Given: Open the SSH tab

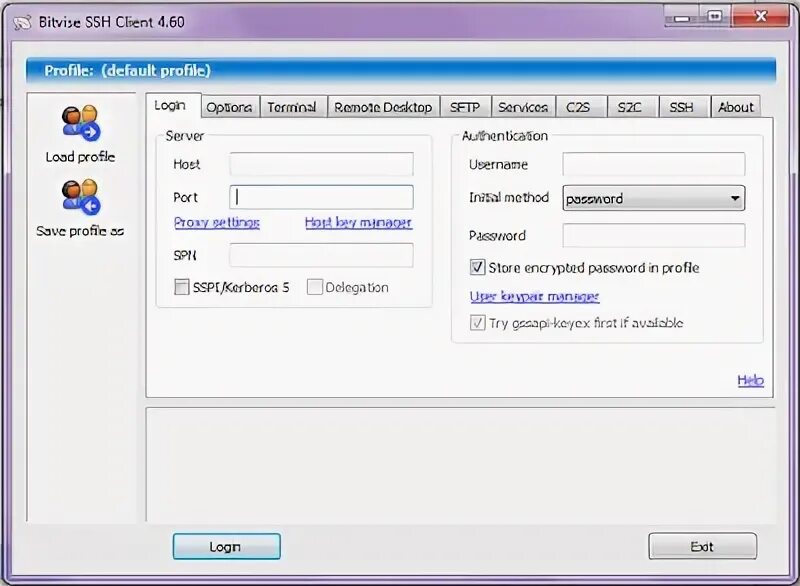Looking at the screenshot, I should tap(683, 107).
